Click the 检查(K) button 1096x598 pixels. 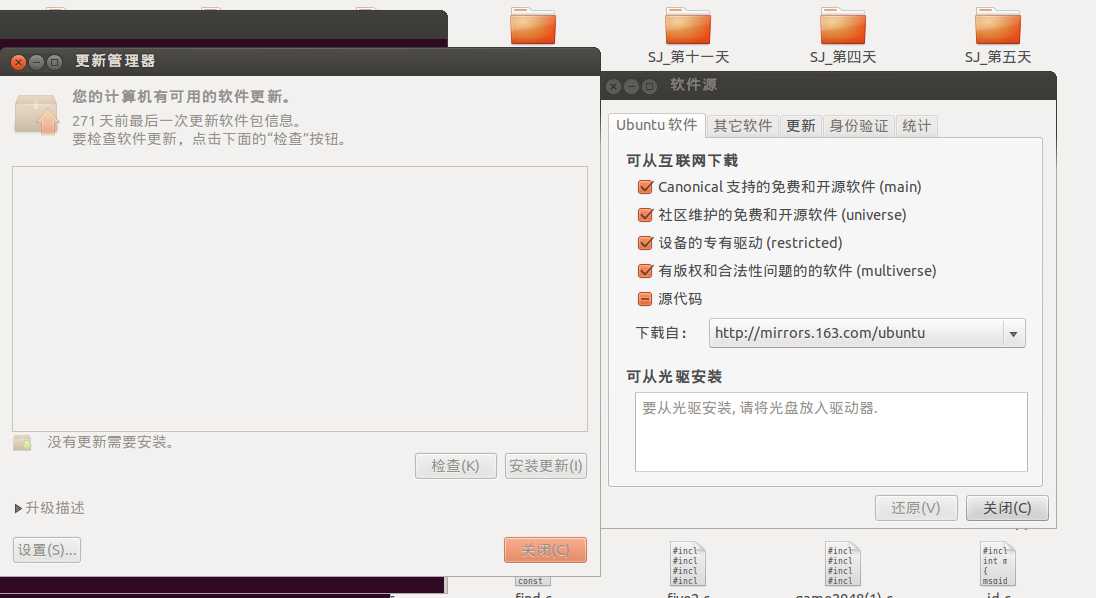(x=456, y=466)
